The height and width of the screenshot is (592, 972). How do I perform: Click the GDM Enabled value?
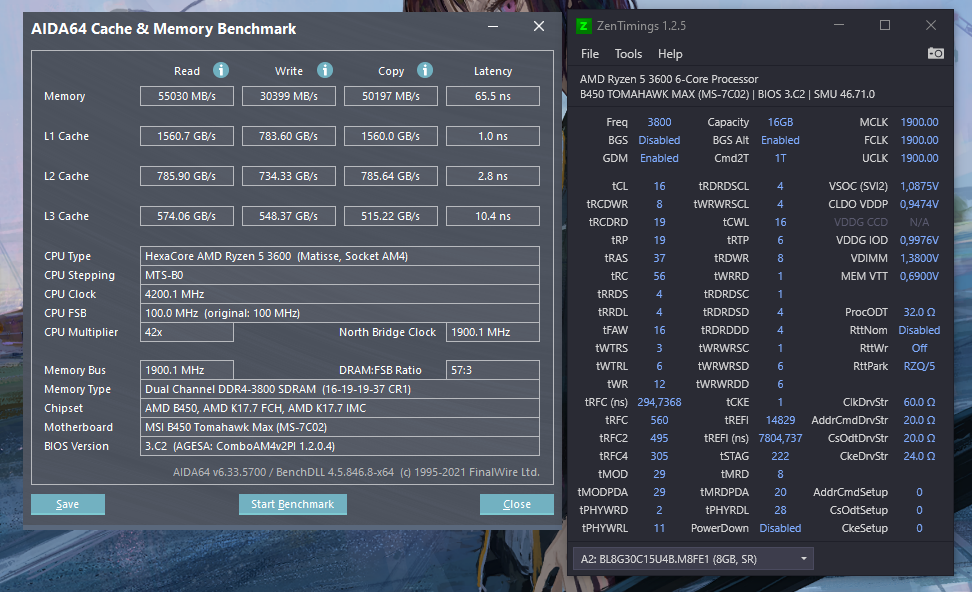[x=659, y=158]
